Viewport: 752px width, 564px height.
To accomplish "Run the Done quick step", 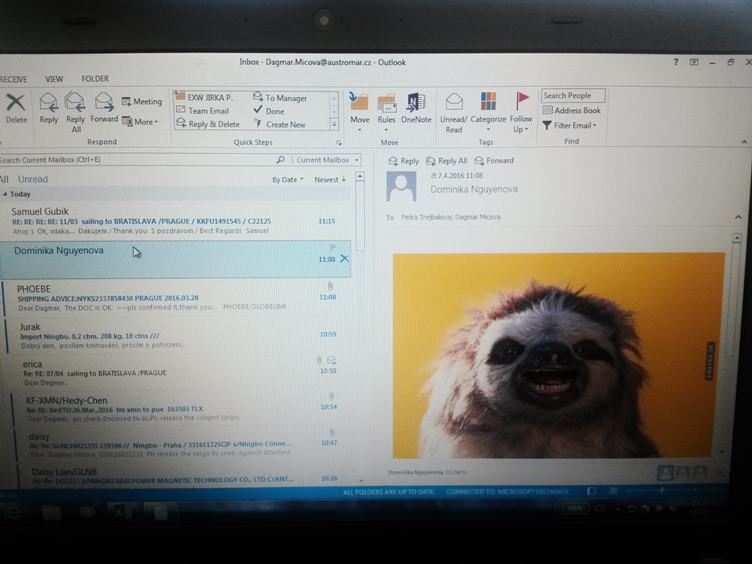I will pos(269,111).
